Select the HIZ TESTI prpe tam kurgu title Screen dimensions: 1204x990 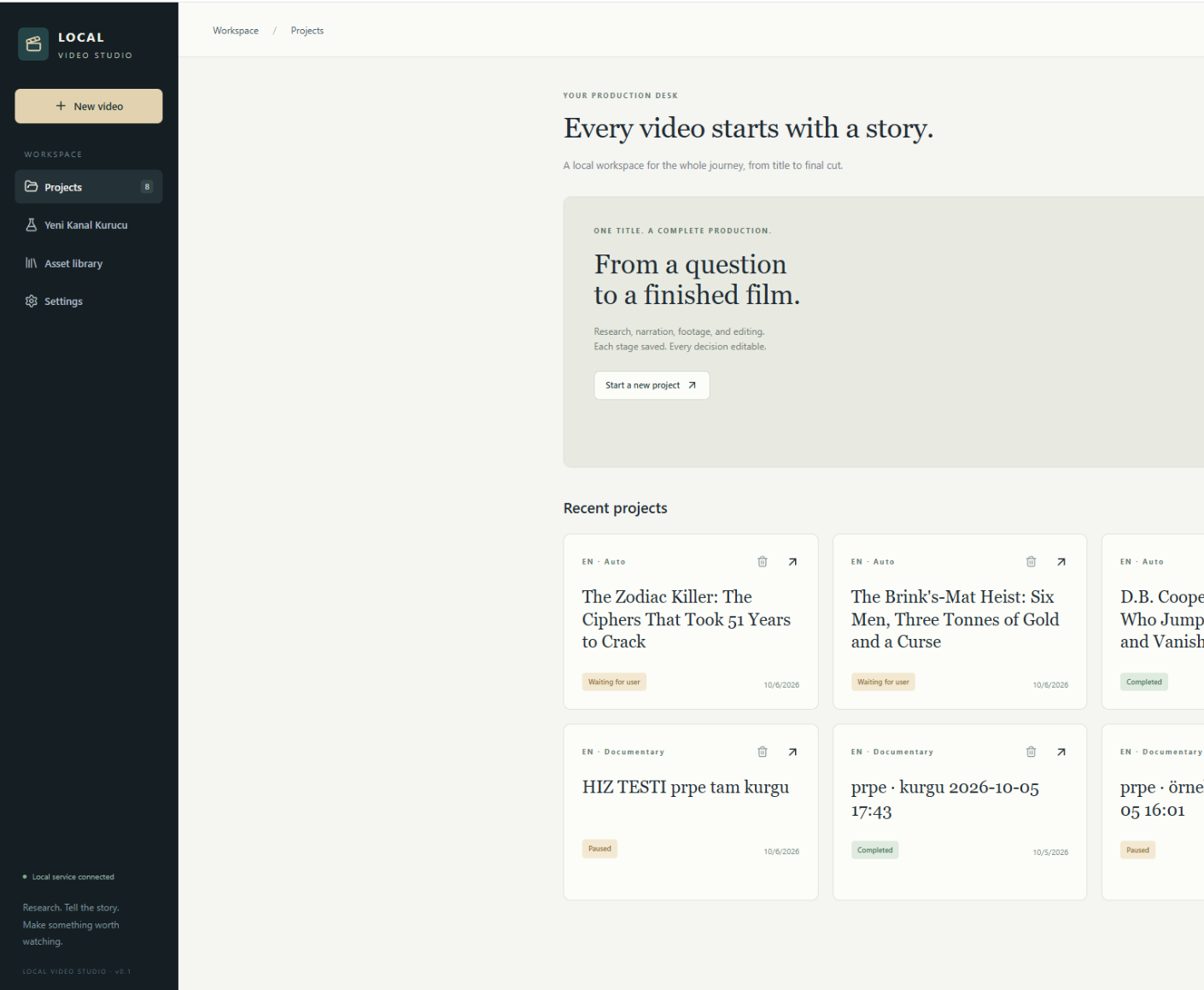686,787
